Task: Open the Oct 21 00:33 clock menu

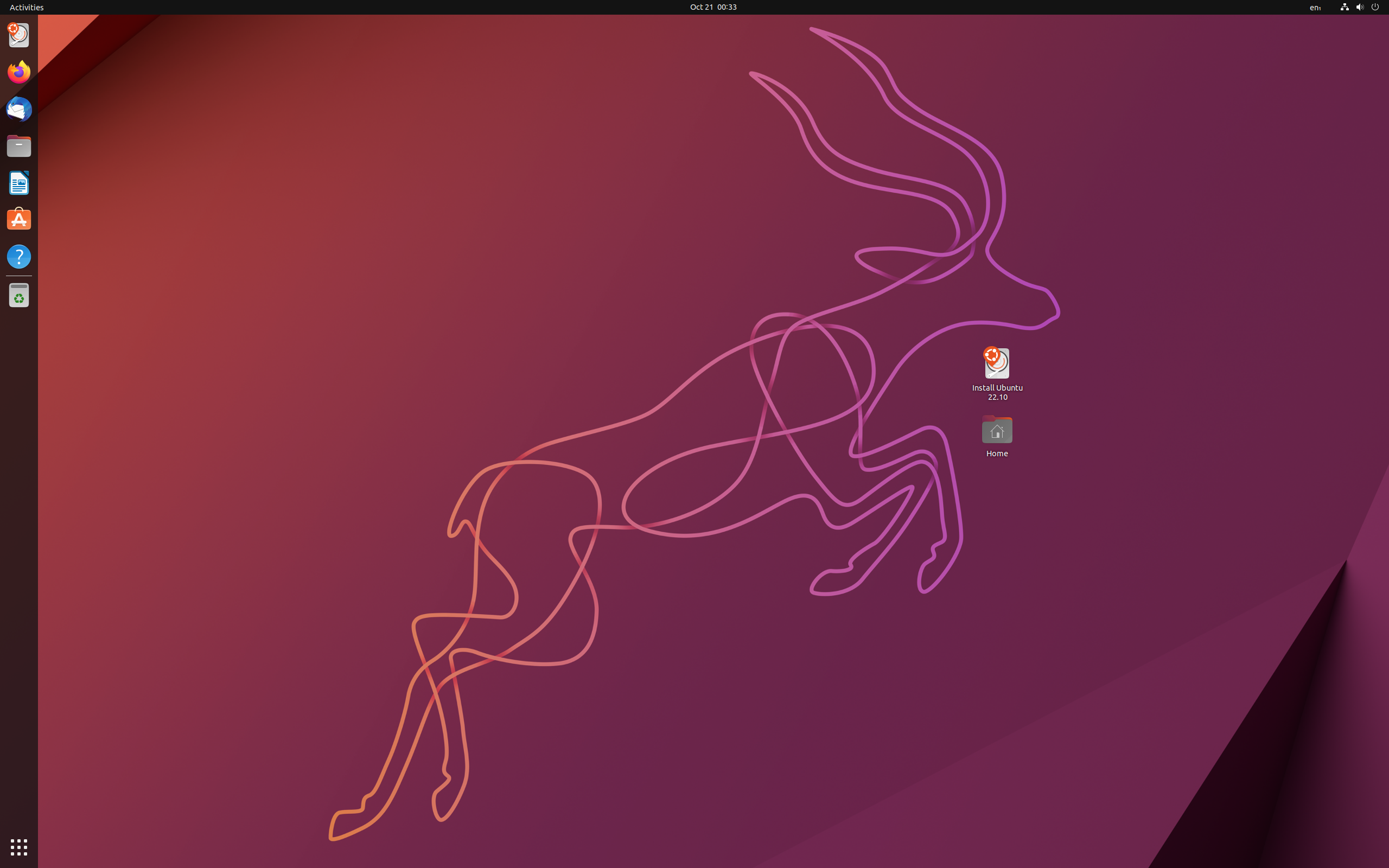Action: pyautogui.click(x=713, y=7)
